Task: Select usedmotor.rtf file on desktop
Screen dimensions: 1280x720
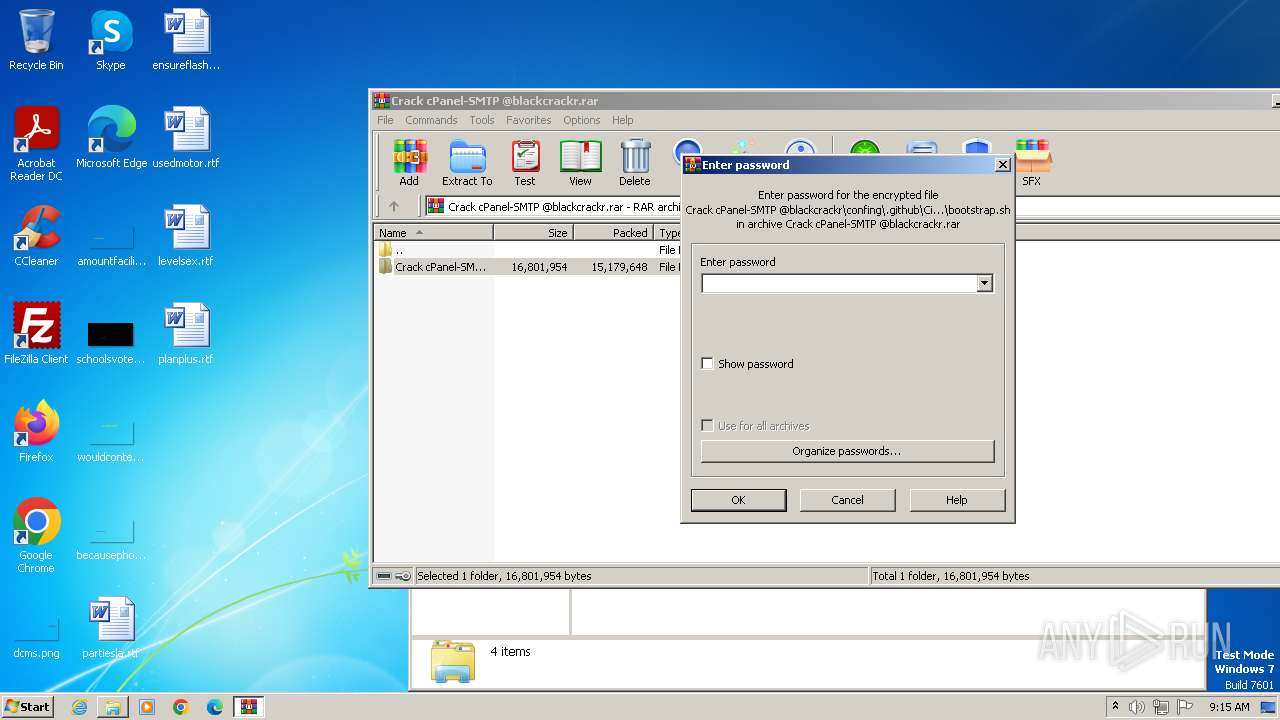Action: coord(186,138)
